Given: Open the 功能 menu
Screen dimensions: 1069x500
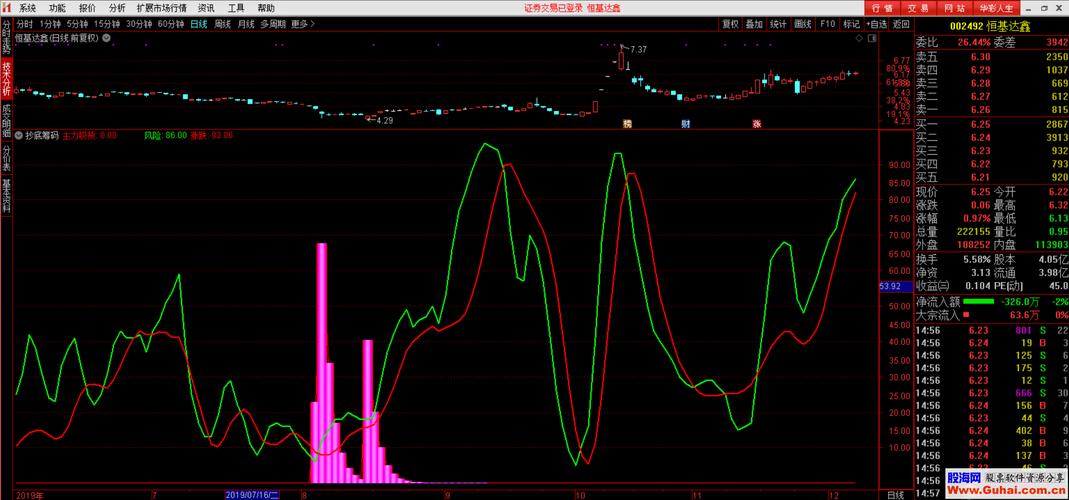Looking at the screenshot, I should click(x=57, y=8).
